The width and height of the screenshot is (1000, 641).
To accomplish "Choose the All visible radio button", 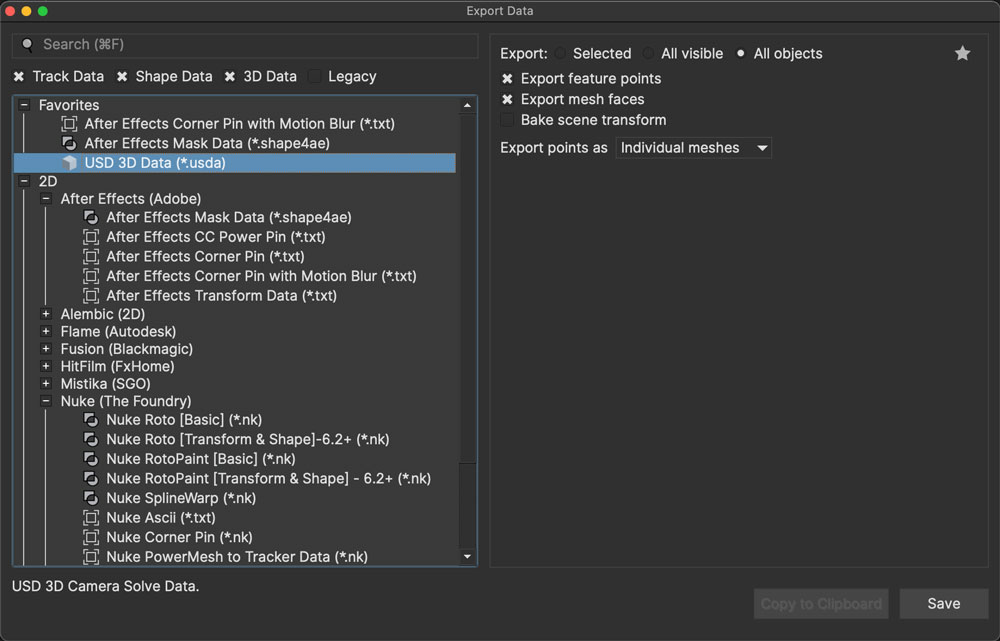I will pyautogui.click(x=648, y=54).
